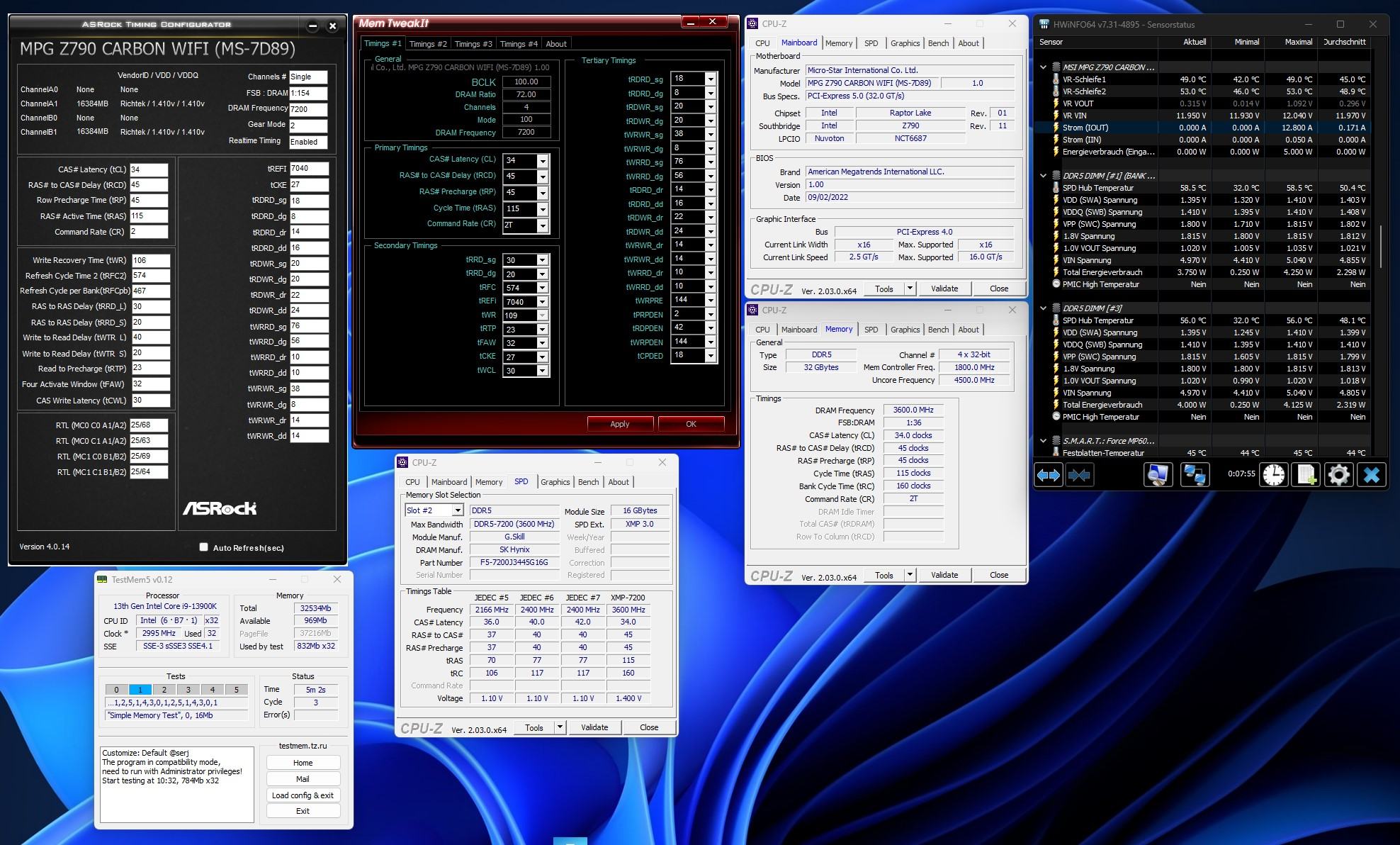Click the chip icon of DDR5 DIMM [#3] group
The image size is (1400, 845).
click(x=1056, y=308)
